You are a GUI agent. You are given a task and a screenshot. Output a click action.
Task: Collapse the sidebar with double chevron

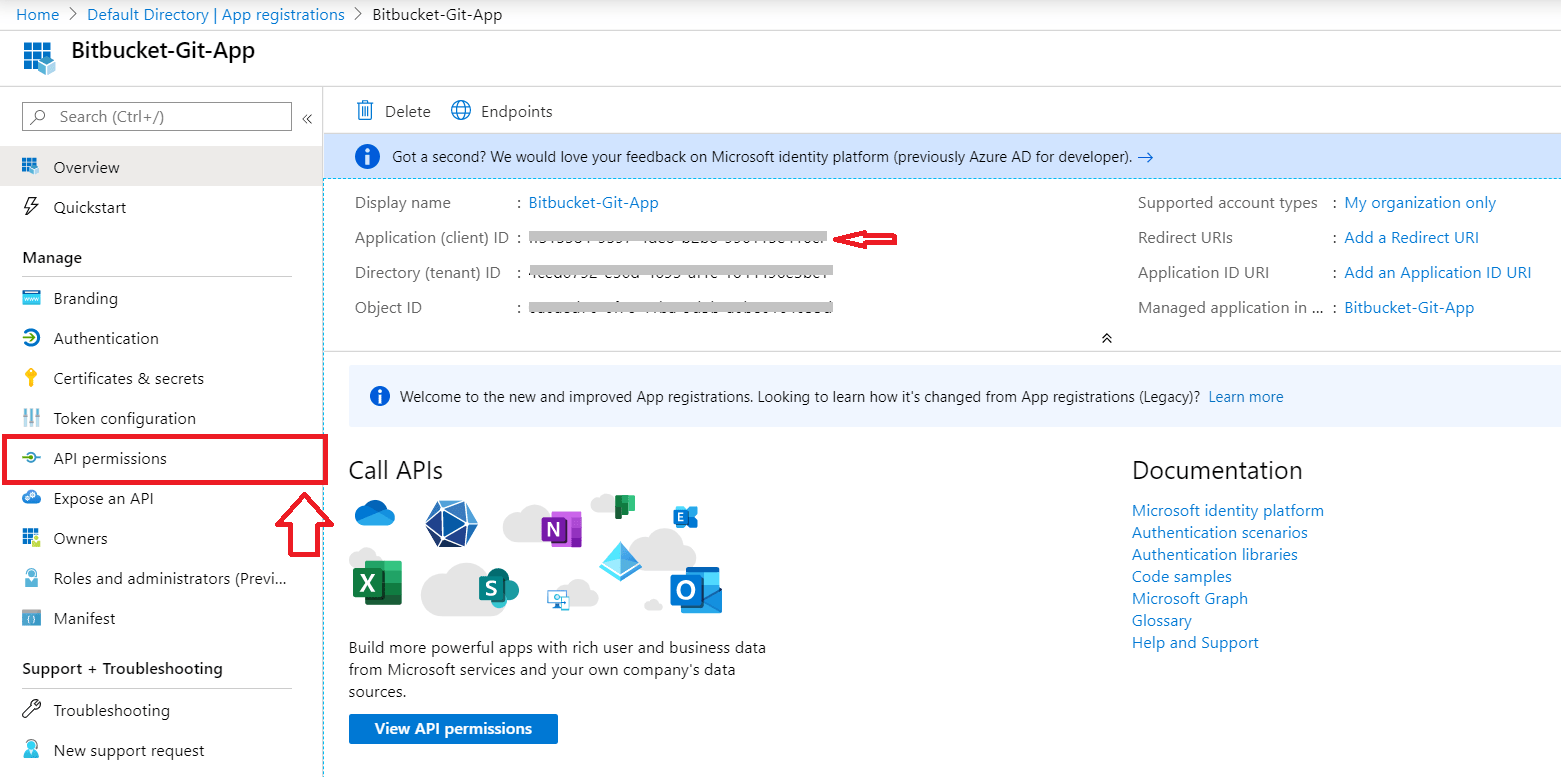307,118
